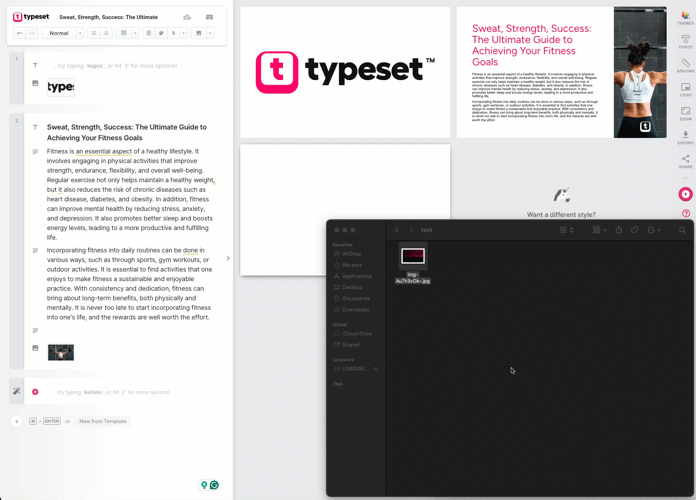Click the color palette toolbar icon
This screenshot has height=500, width=696.
click(161, 33)
